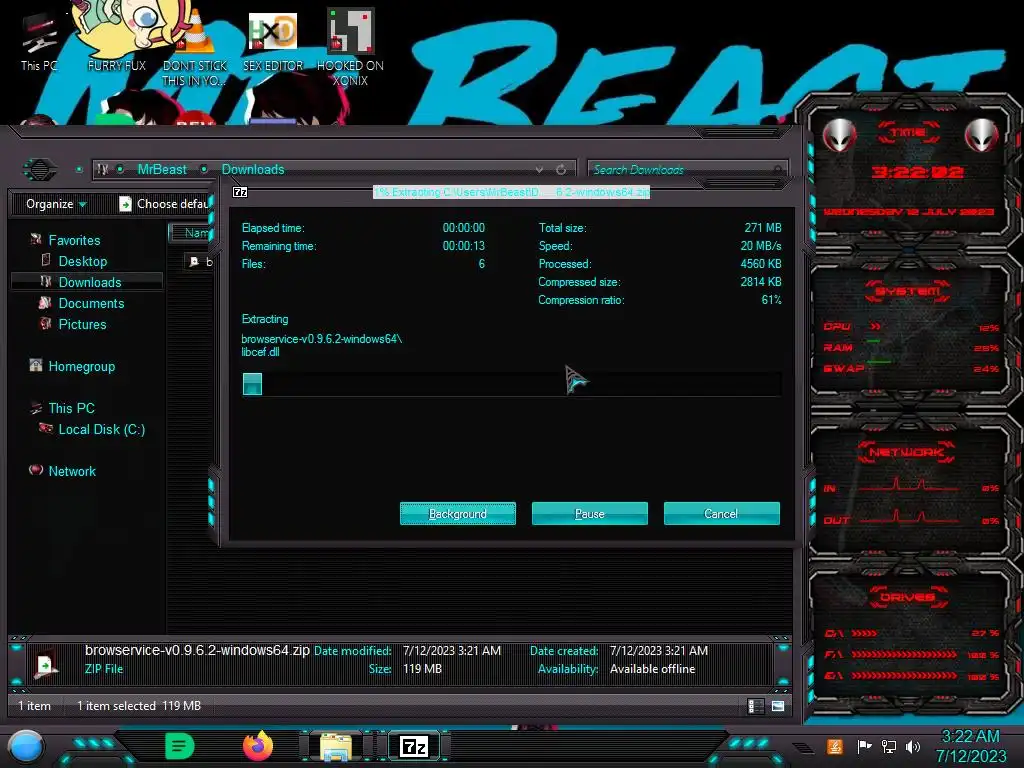Viewport: 1024px width, 768px height.
Task: Click the Compression ratio value 61%
Action: [x=771, y=300]
